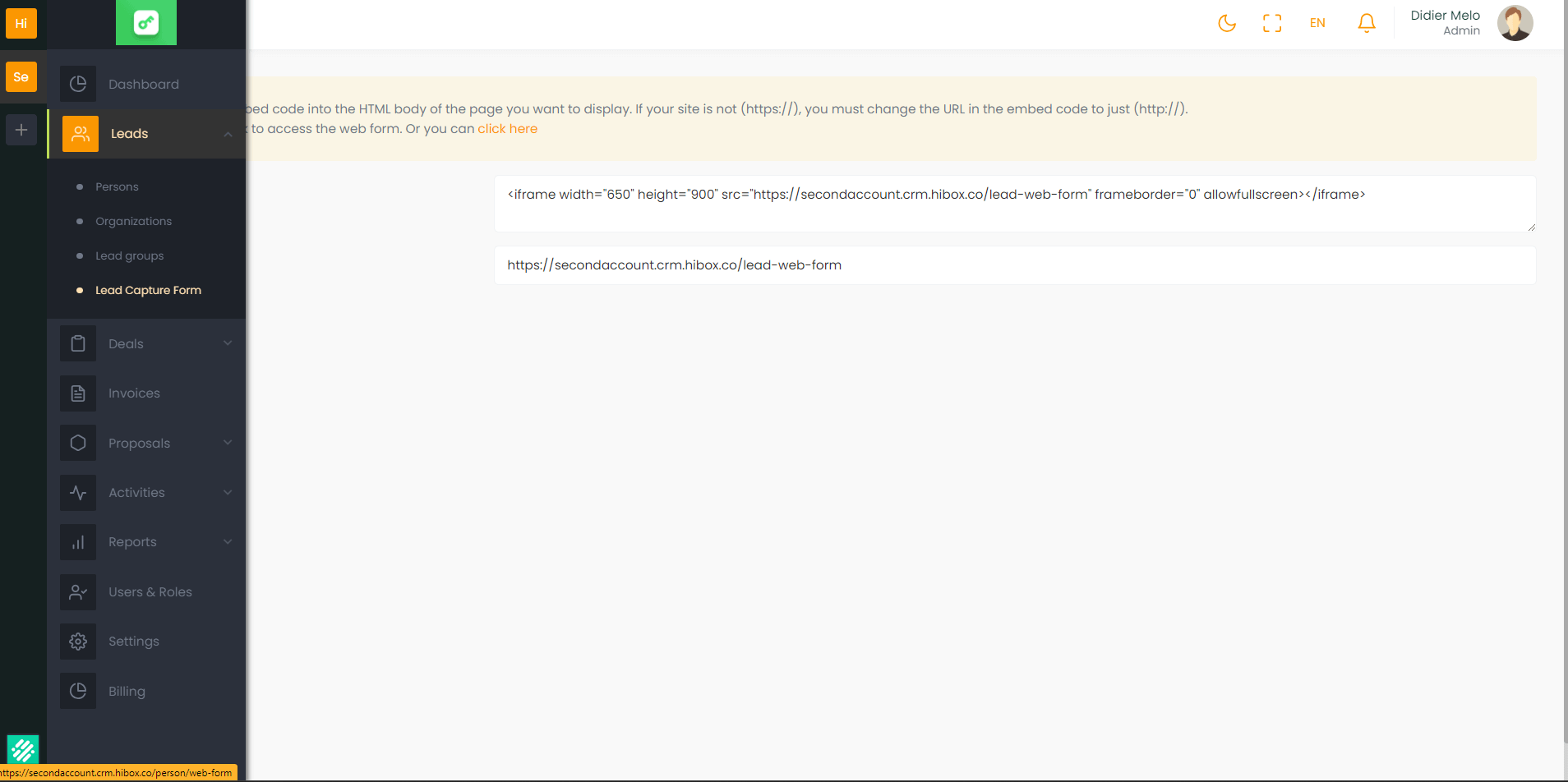Collapse the Leads menu section

(x=228, y=134)
